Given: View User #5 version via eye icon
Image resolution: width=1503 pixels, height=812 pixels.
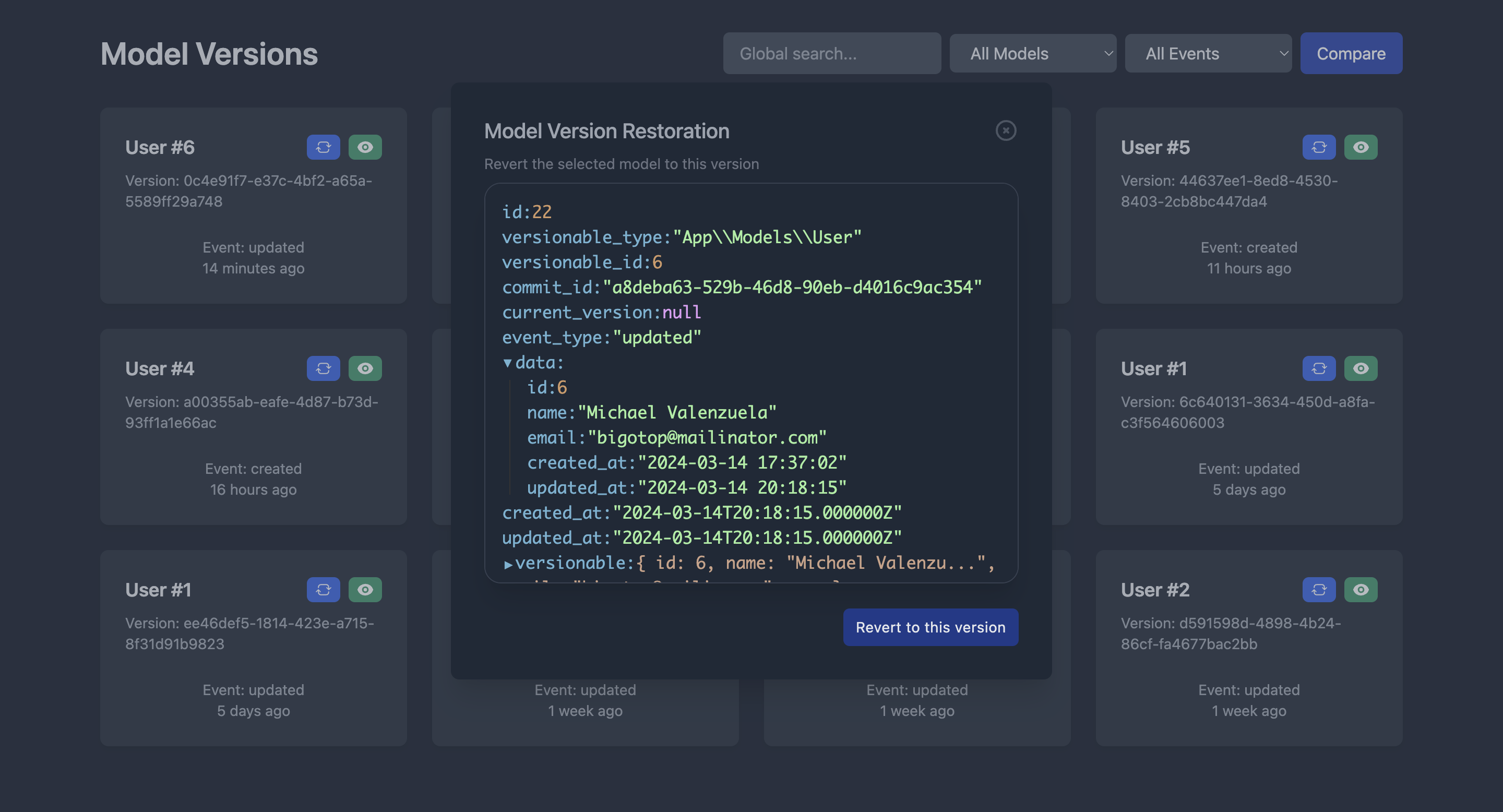Looking at the screenshot, I should coord(1361,147).
